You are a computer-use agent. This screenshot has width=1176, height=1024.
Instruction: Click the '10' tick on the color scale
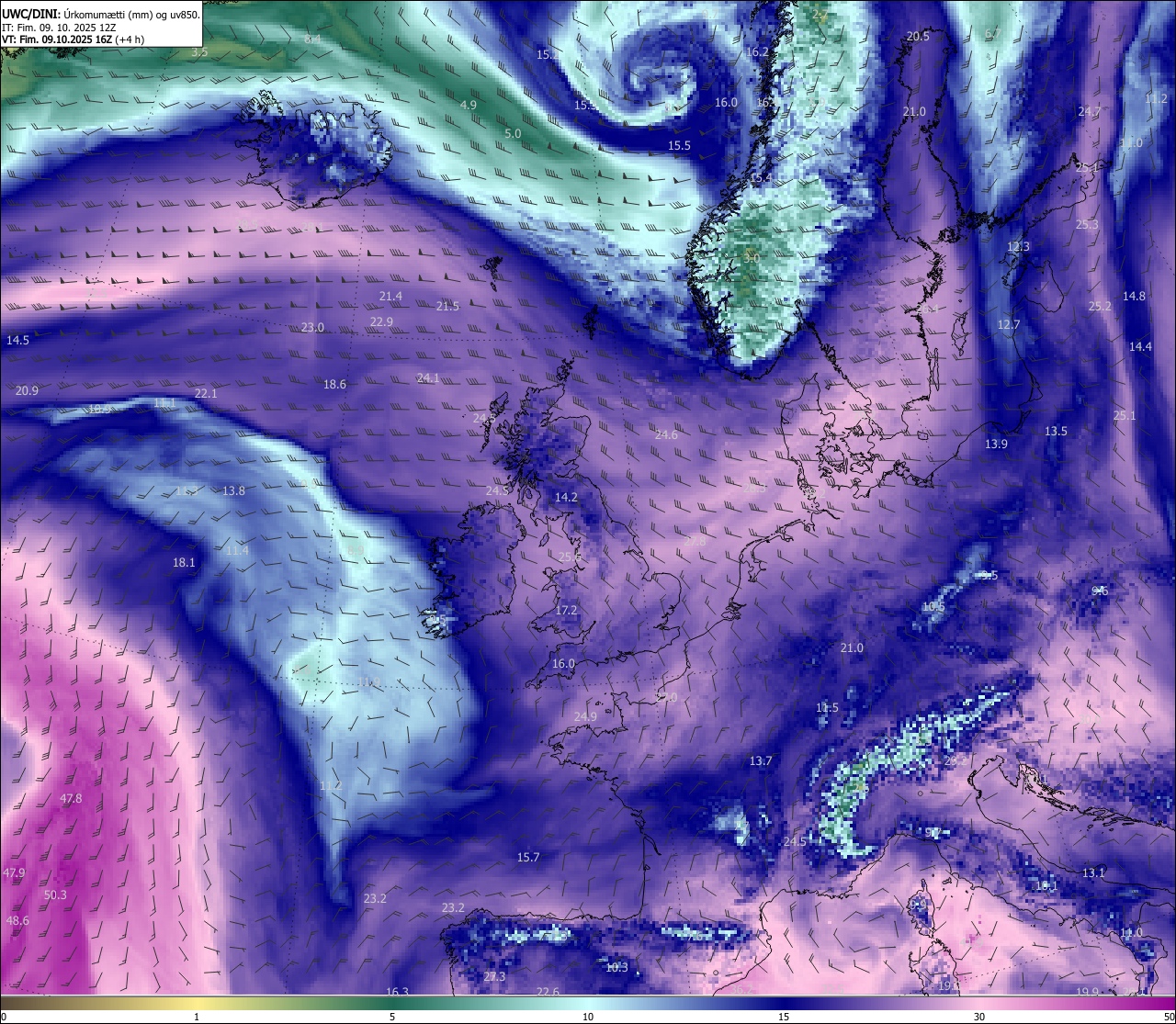click(588, 1017)
